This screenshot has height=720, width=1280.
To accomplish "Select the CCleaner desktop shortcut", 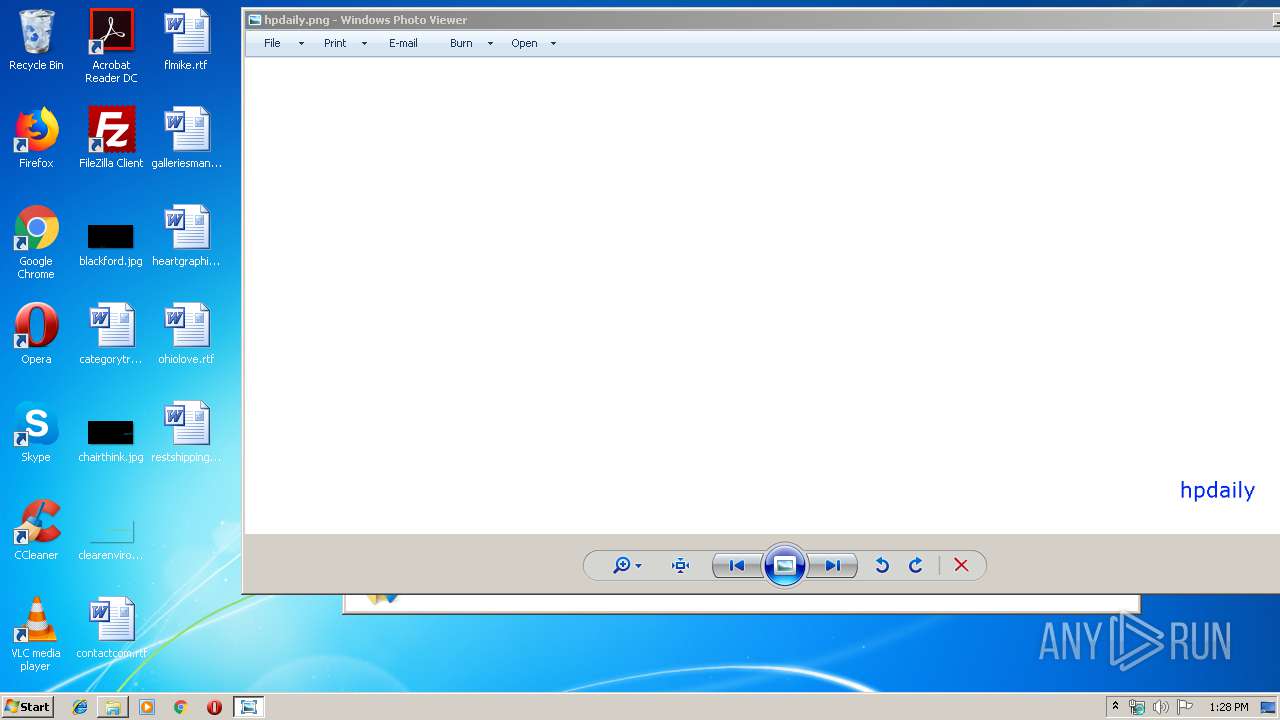I will [36, 530].
